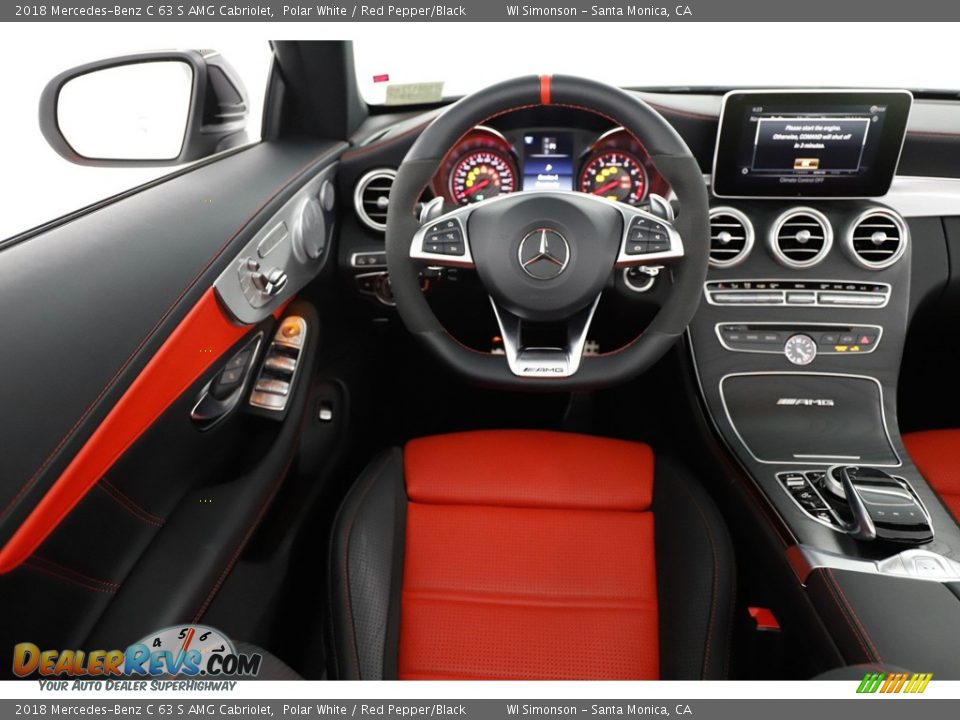Screen dimensions: 960x720
Task: Click the red center stripe atop the steering wheel
Action: tap(545, 89)
